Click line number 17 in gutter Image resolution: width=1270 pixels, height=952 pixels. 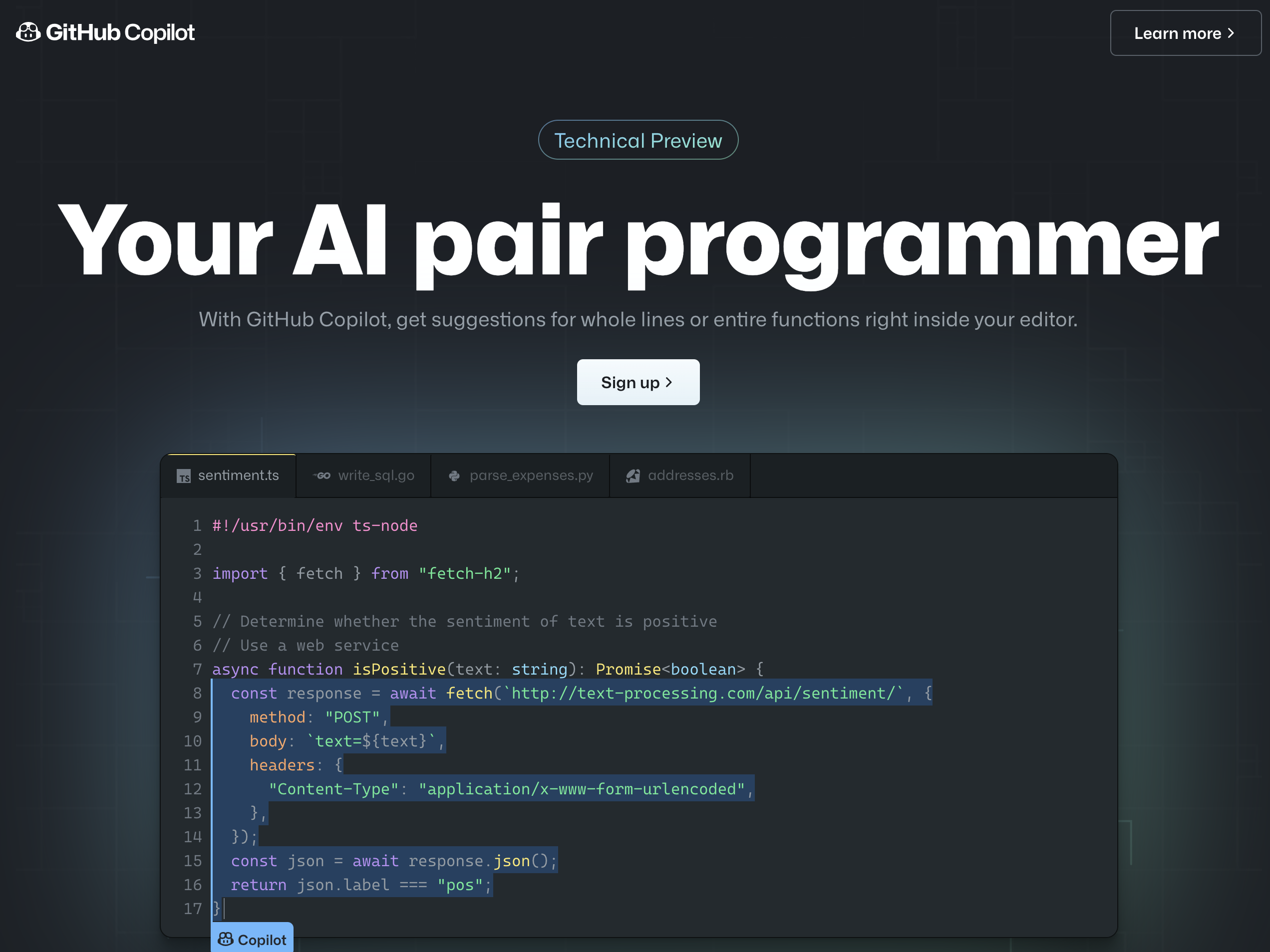[x=193, y=909]
